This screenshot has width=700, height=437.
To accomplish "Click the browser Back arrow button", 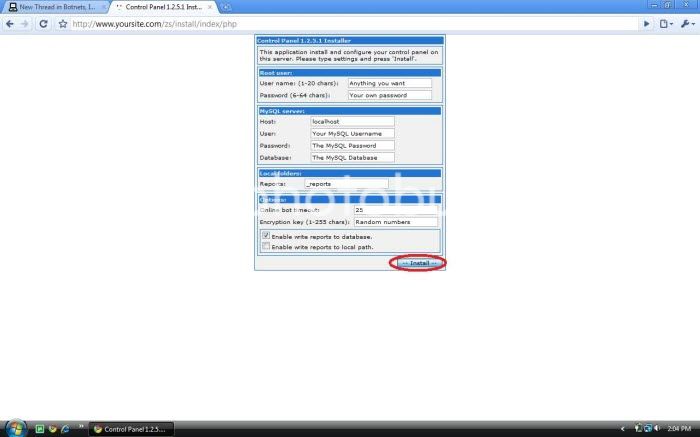I will coord(10,23).
